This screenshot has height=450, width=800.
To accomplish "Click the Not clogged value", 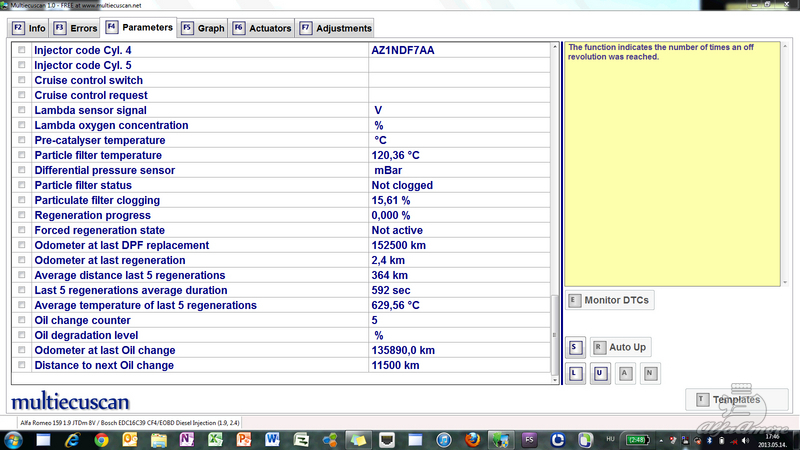I will click(402, 185).
